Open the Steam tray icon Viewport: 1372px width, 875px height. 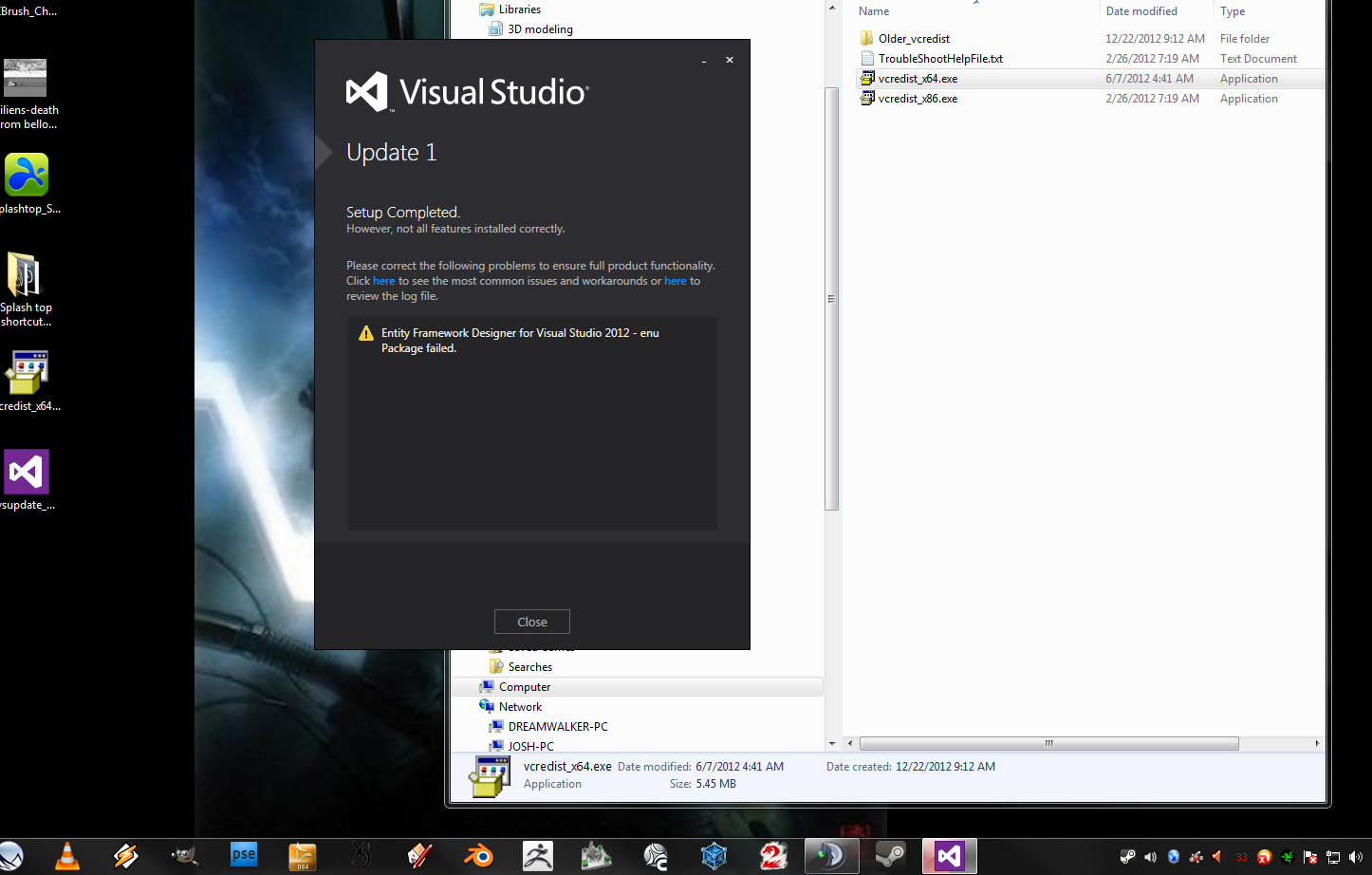(x=1128, y=857)
